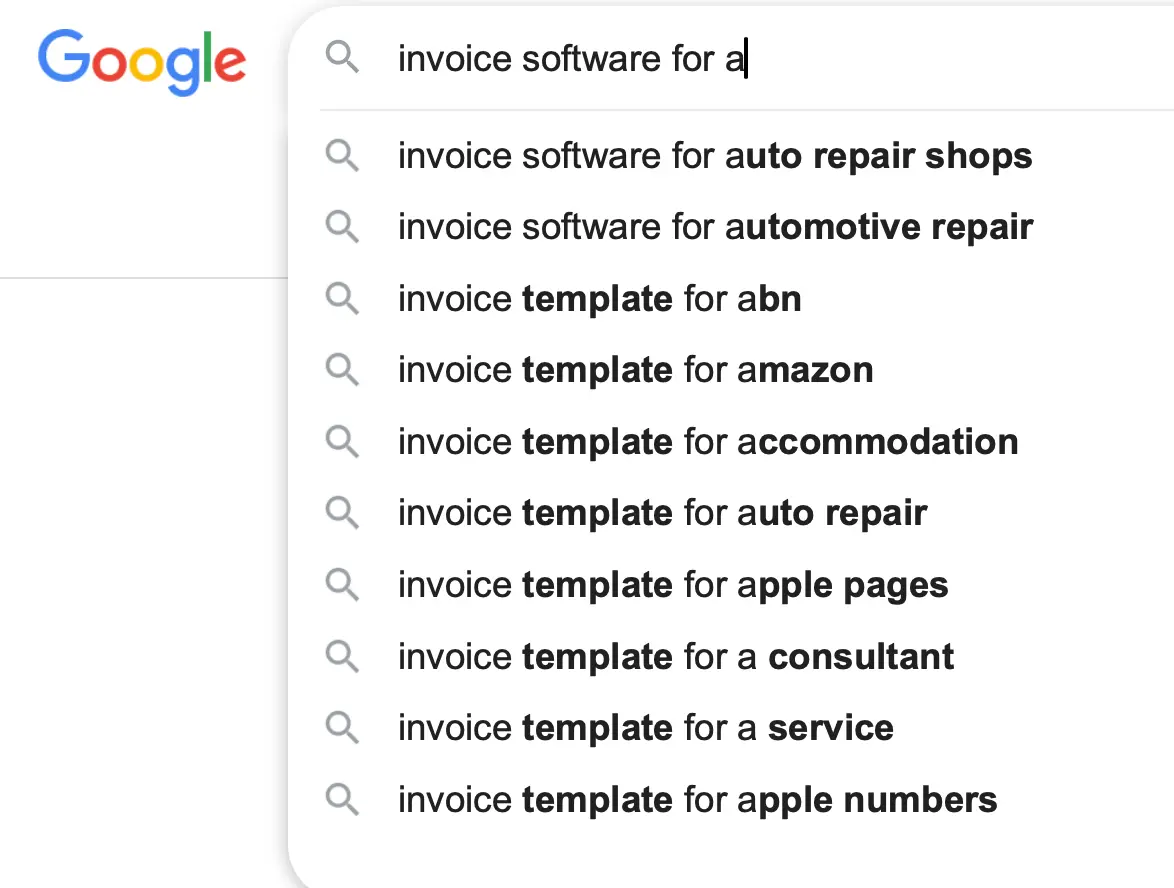The image size is (1174, 888).
Task: Select "invoice software for automotive repair" suggestion
Action: click(715, 227)
